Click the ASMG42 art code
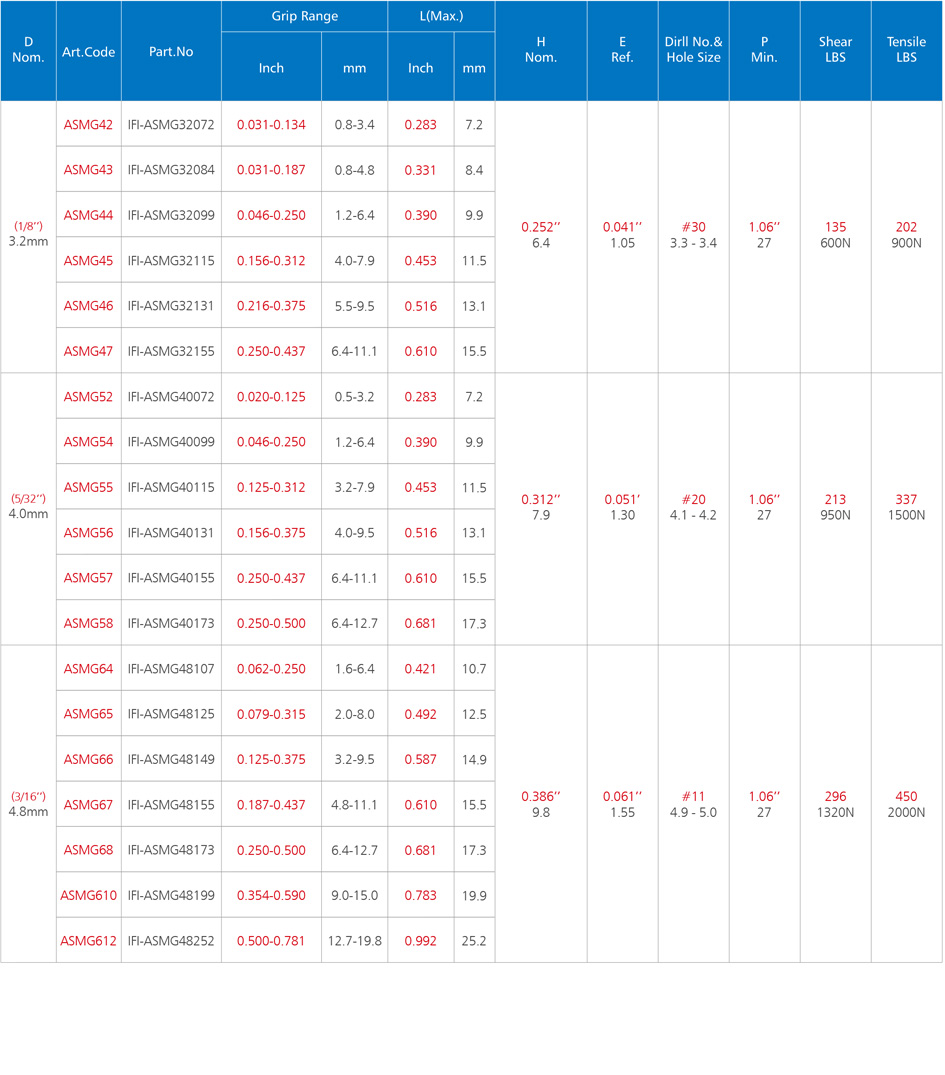 pos(88,125)
